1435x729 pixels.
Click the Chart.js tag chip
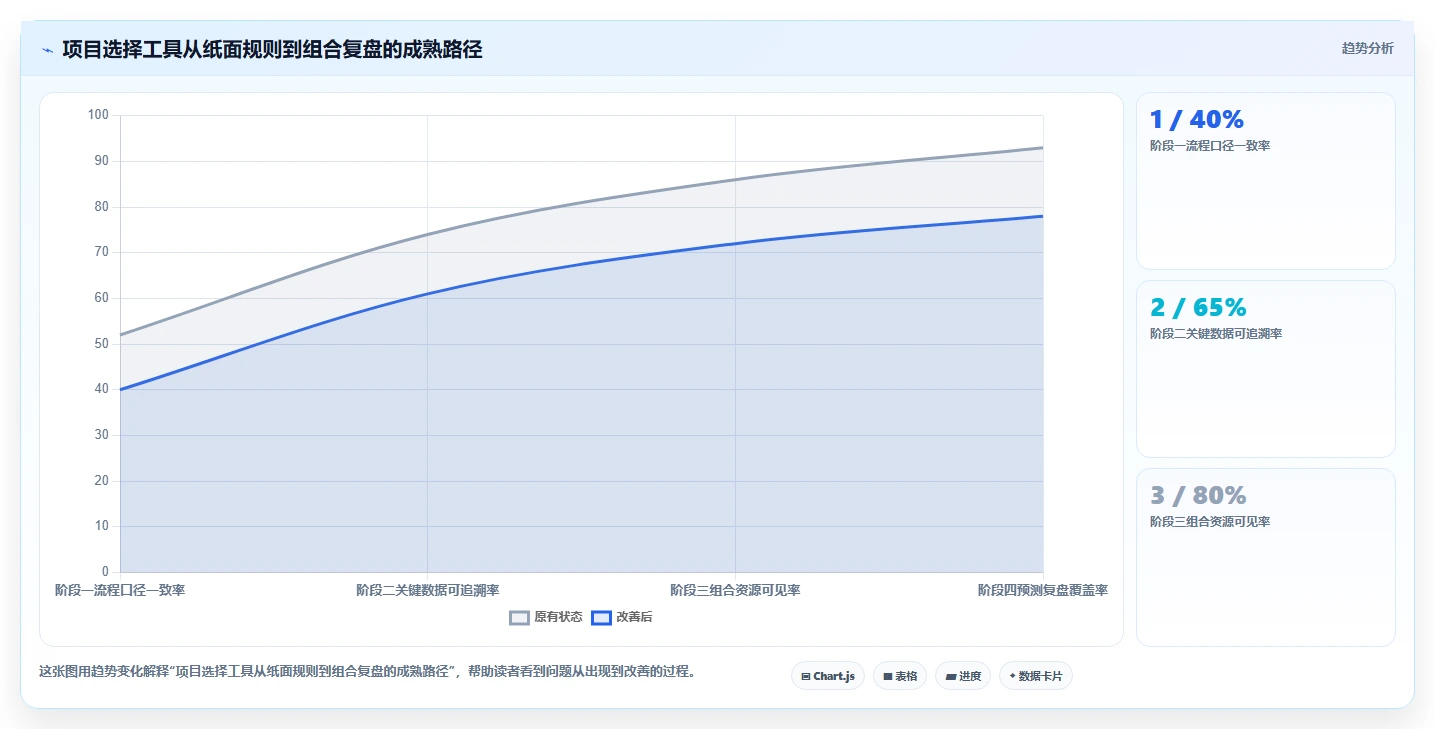pyautogui.click(x=828, y=676)
